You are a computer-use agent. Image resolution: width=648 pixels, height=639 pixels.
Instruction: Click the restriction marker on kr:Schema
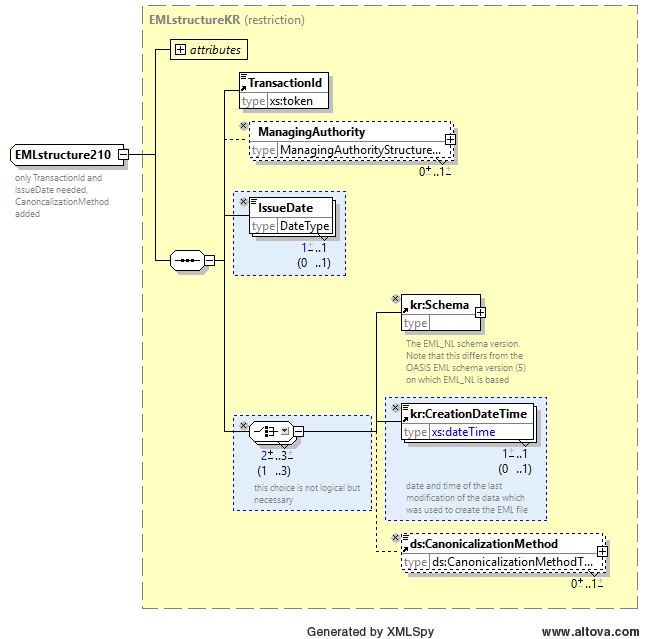click(395, 298)
